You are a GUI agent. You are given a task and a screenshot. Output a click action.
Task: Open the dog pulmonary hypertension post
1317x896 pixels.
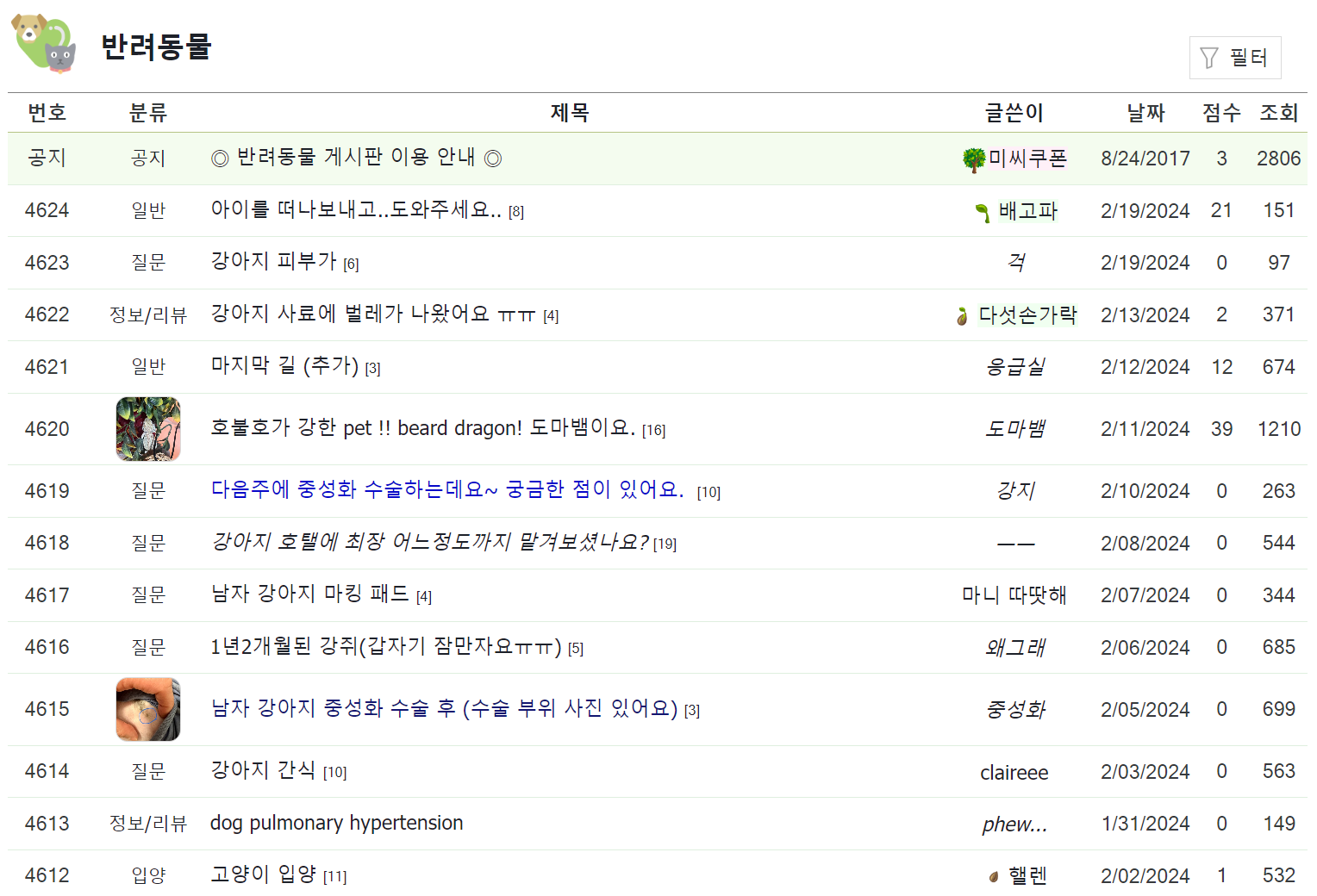click(x=336, y=823)
